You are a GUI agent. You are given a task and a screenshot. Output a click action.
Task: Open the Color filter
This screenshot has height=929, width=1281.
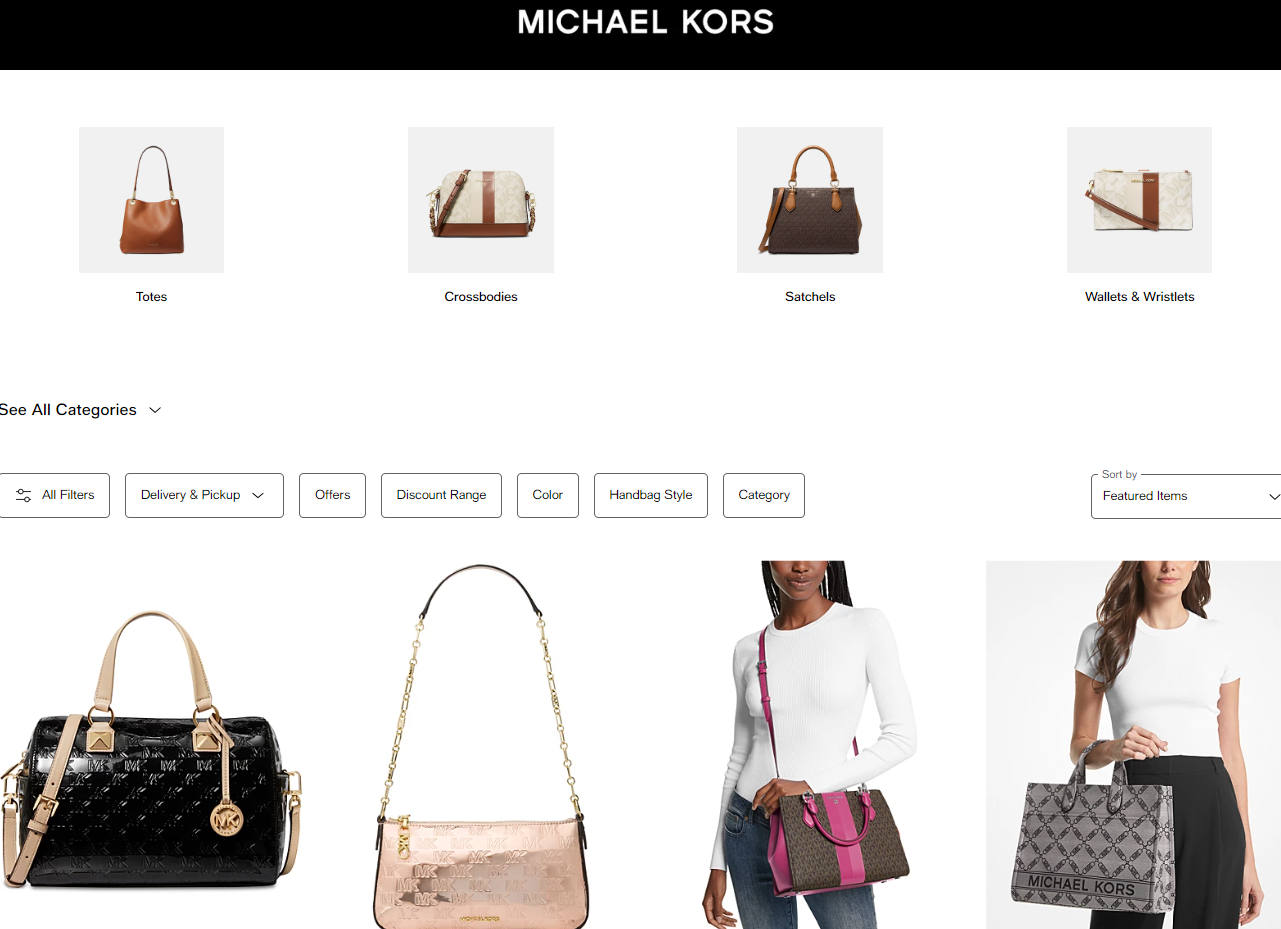click(x=548, y=495)
